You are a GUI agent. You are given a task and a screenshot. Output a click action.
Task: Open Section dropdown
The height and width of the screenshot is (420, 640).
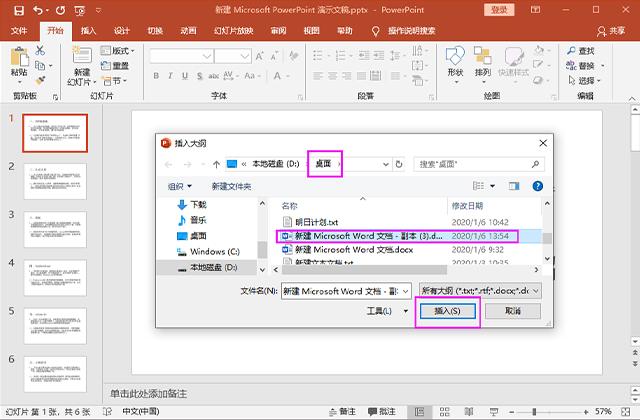tap(114, 81)
